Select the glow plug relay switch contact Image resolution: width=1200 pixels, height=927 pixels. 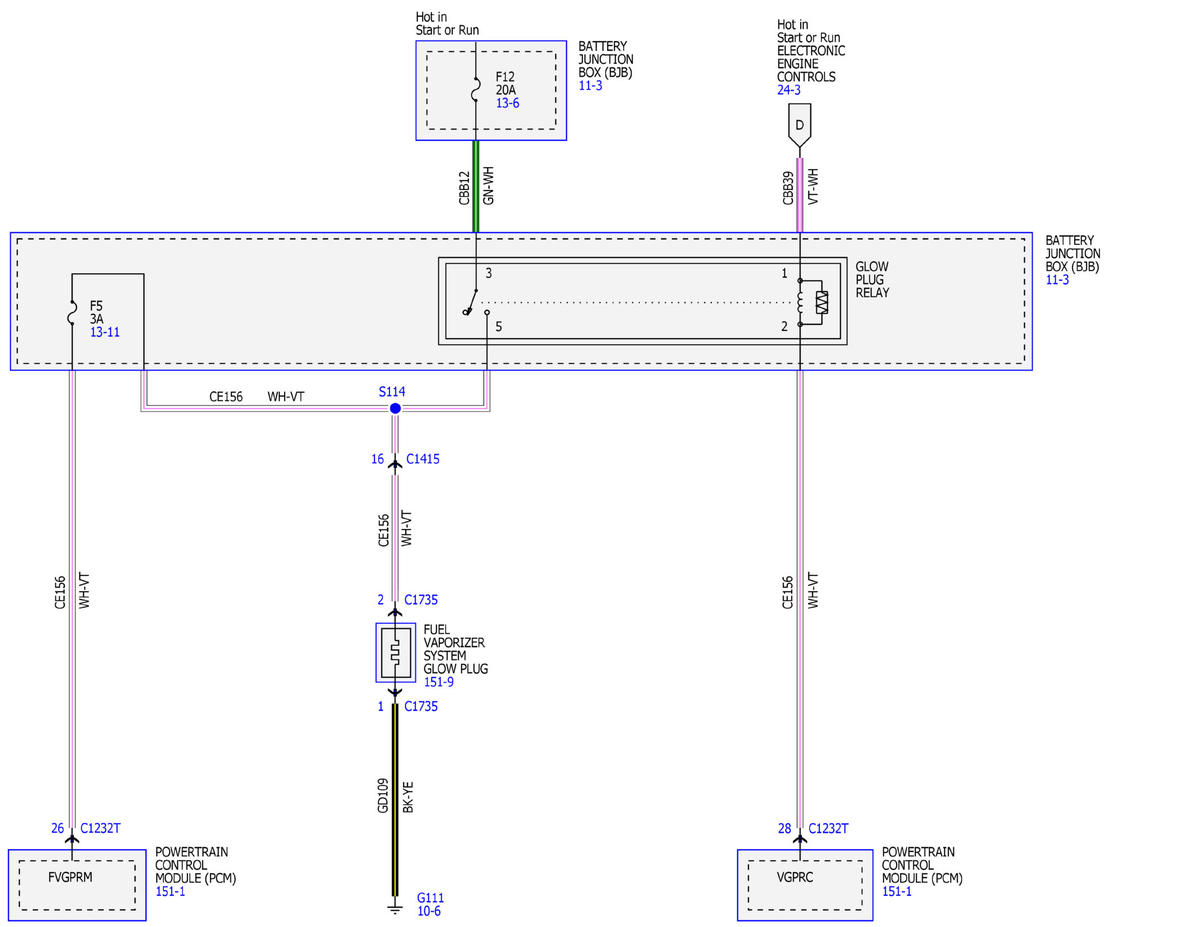(476, 303)
